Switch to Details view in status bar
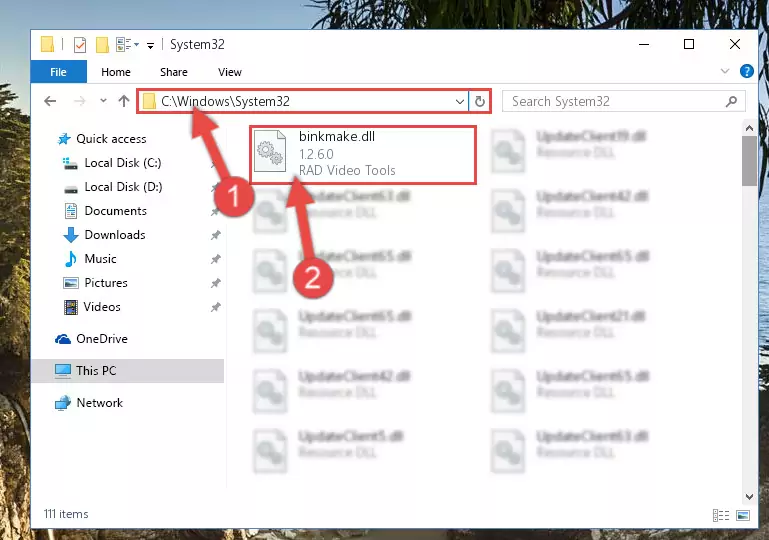Screen dimensions: 769x540 720,515
